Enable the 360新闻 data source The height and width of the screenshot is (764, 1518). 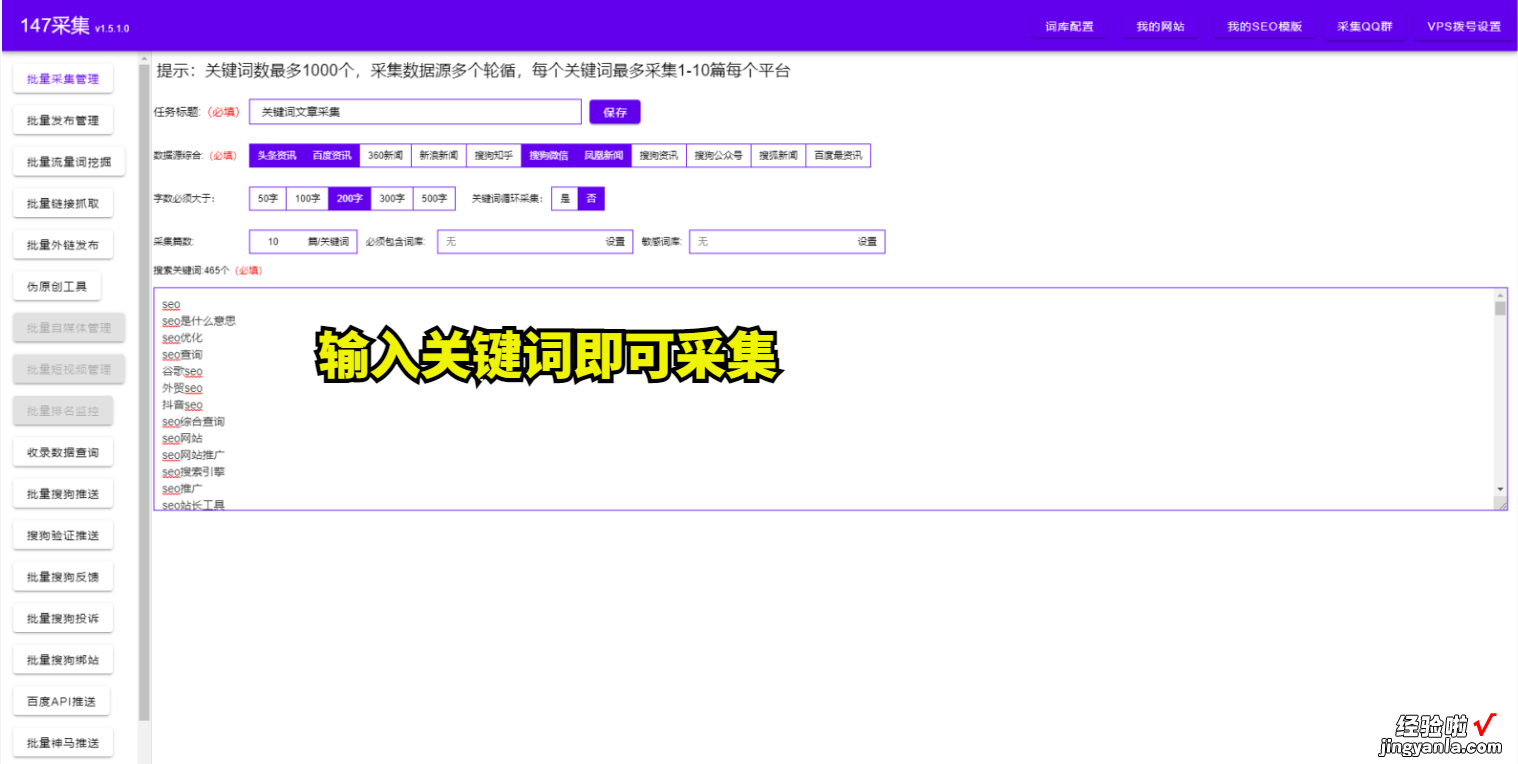385,156
